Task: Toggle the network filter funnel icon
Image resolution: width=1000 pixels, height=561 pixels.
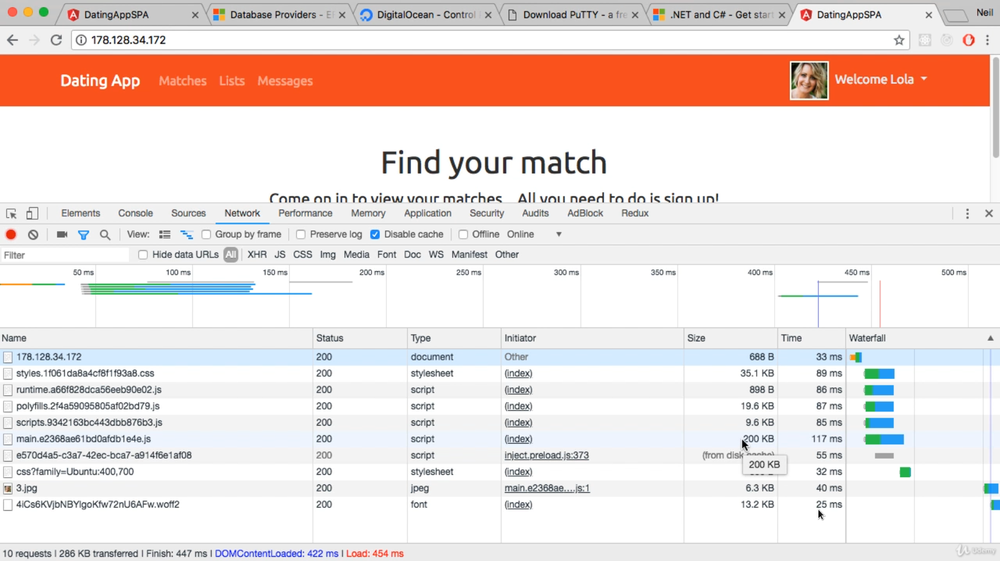Action: tap(83, 235)
